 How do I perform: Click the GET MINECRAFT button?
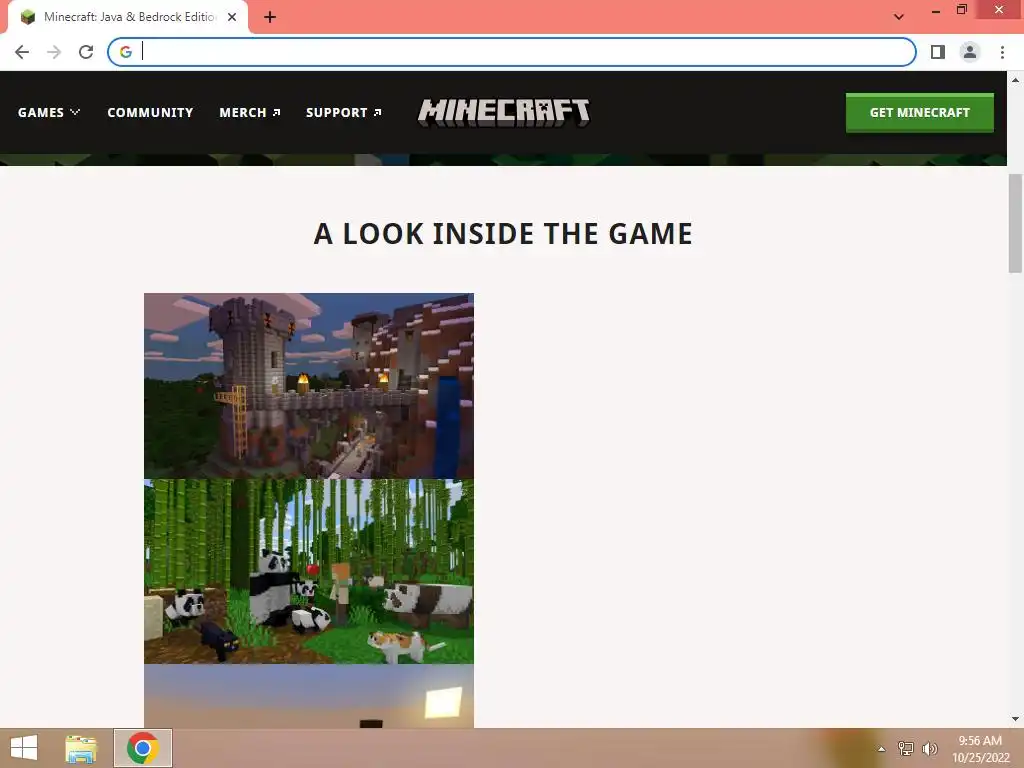920,112
